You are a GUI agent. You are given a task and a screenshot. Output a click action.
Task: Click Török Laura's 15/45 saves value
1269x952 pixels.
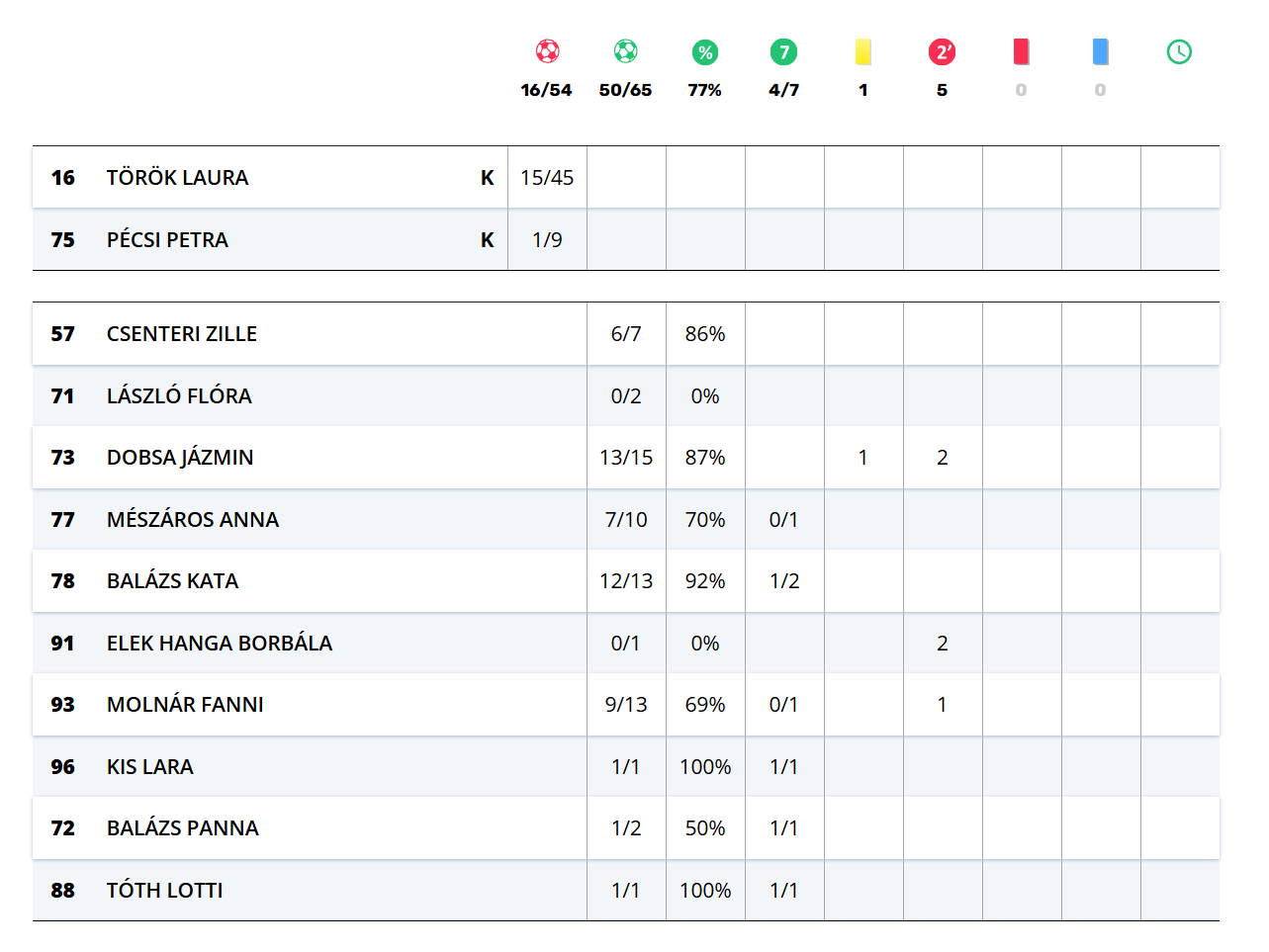pyautogui.click(x=547, y=178)
